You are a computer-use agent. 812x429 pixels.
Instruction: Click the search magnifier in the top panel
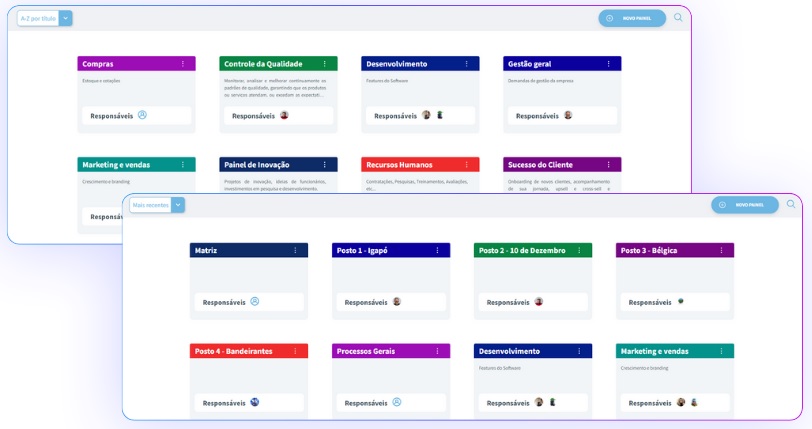[x=678, y=17]
